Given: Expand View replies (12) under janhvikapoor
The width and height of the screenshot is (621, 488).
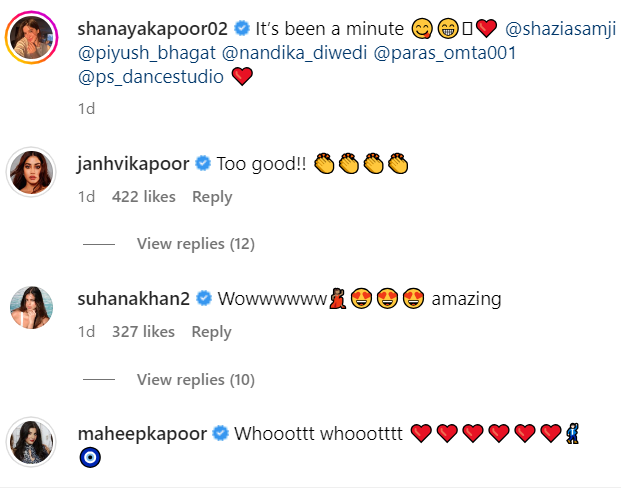Looking at the screenshot, I should [x=196, y=244].
